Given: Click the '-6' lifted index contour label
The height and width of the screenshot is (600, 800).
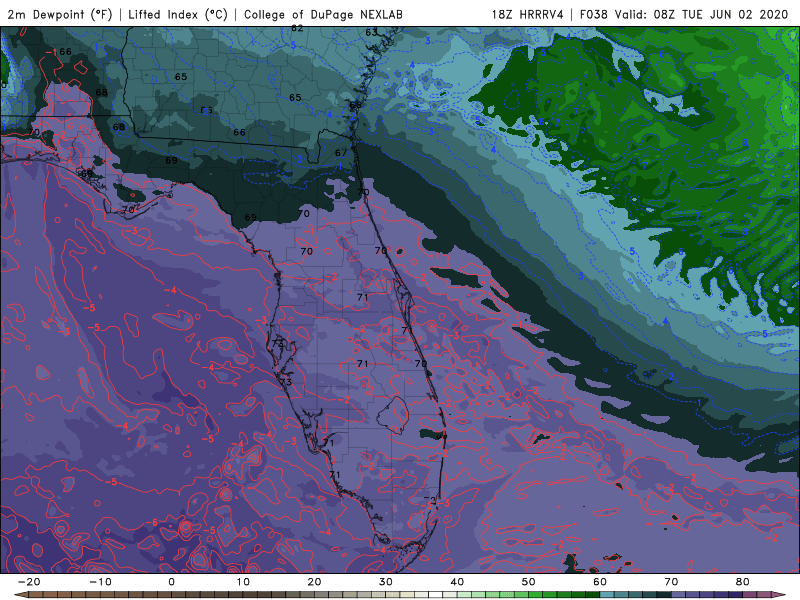Looking at the screenshot, I should pos(153,522).
